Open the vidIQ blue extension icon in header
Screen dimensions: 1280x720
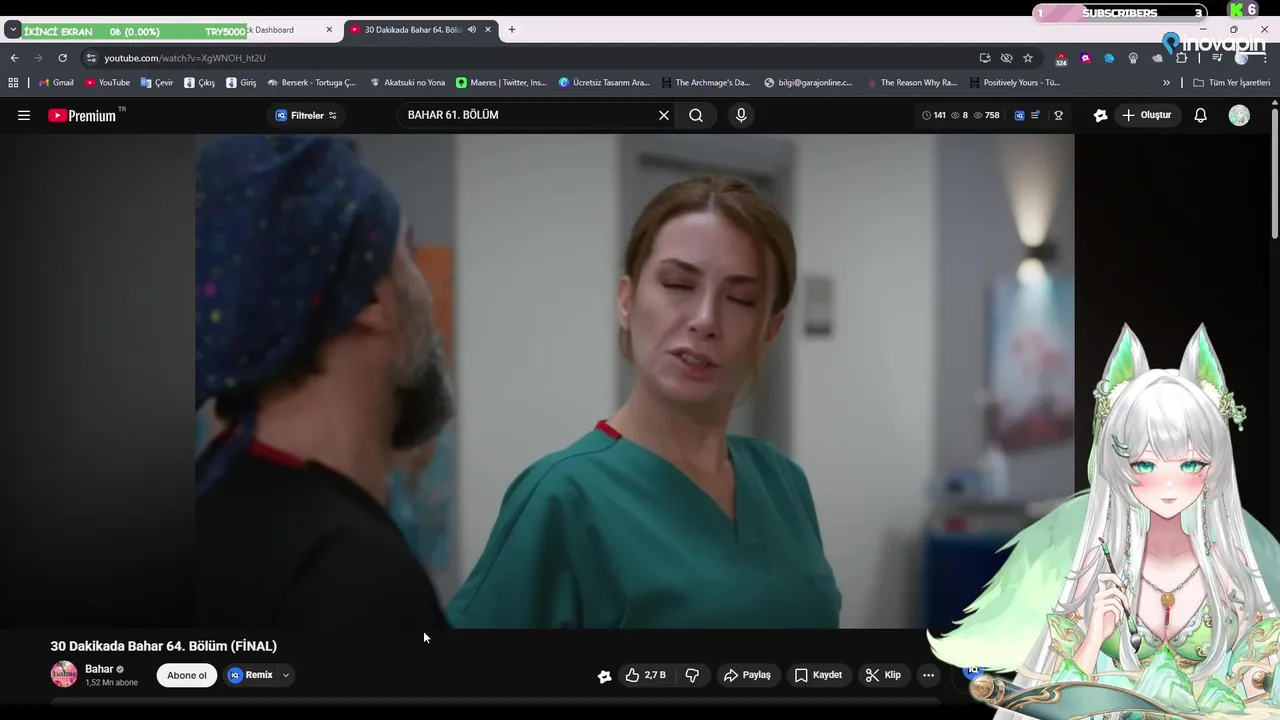tap(1019, 115)
